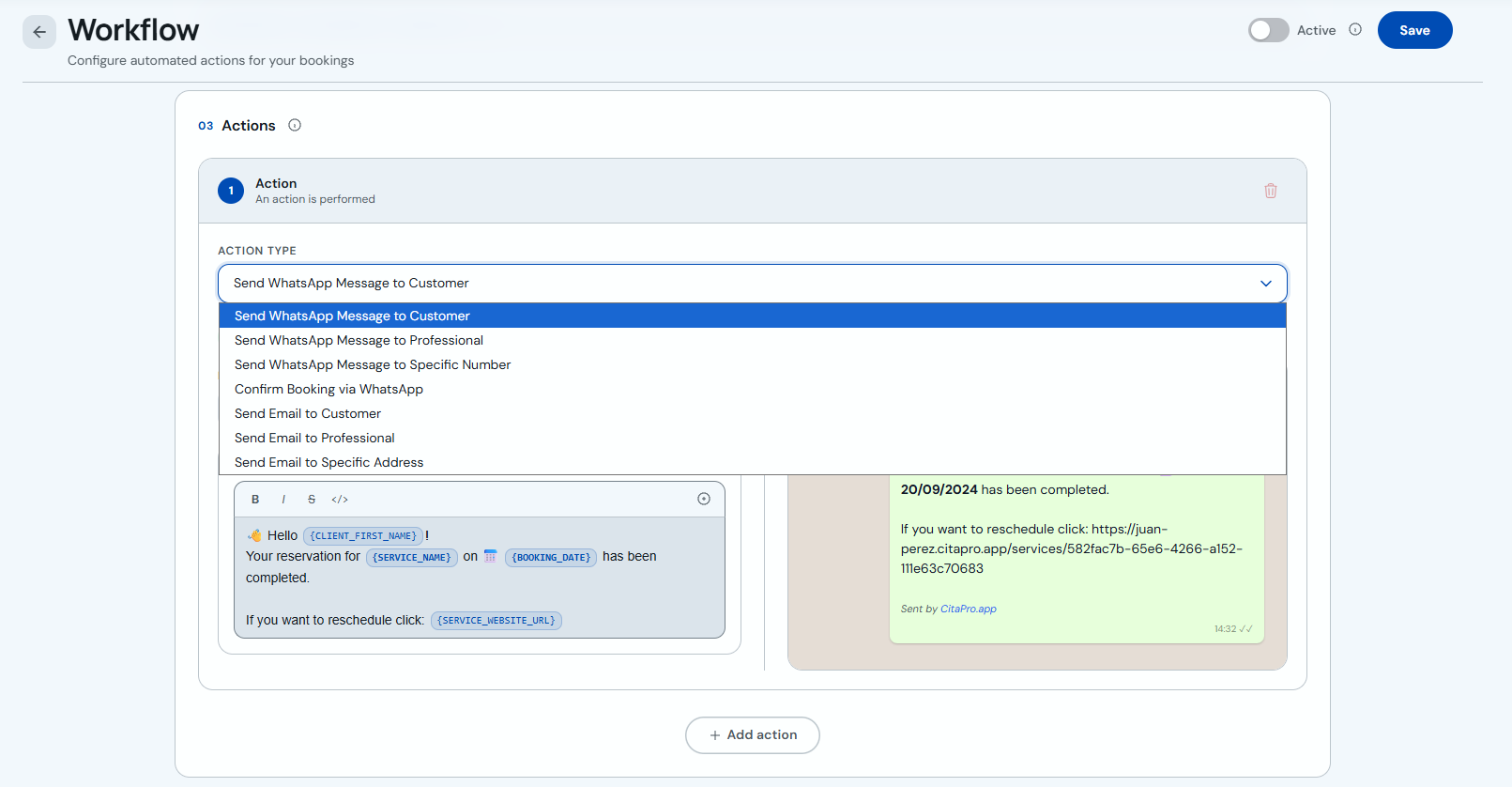Screen dimensions: 1512x787
Task: Select Send WhatsApp Message to Customer option
Action: pyautogui.click(x=753, y=316)
